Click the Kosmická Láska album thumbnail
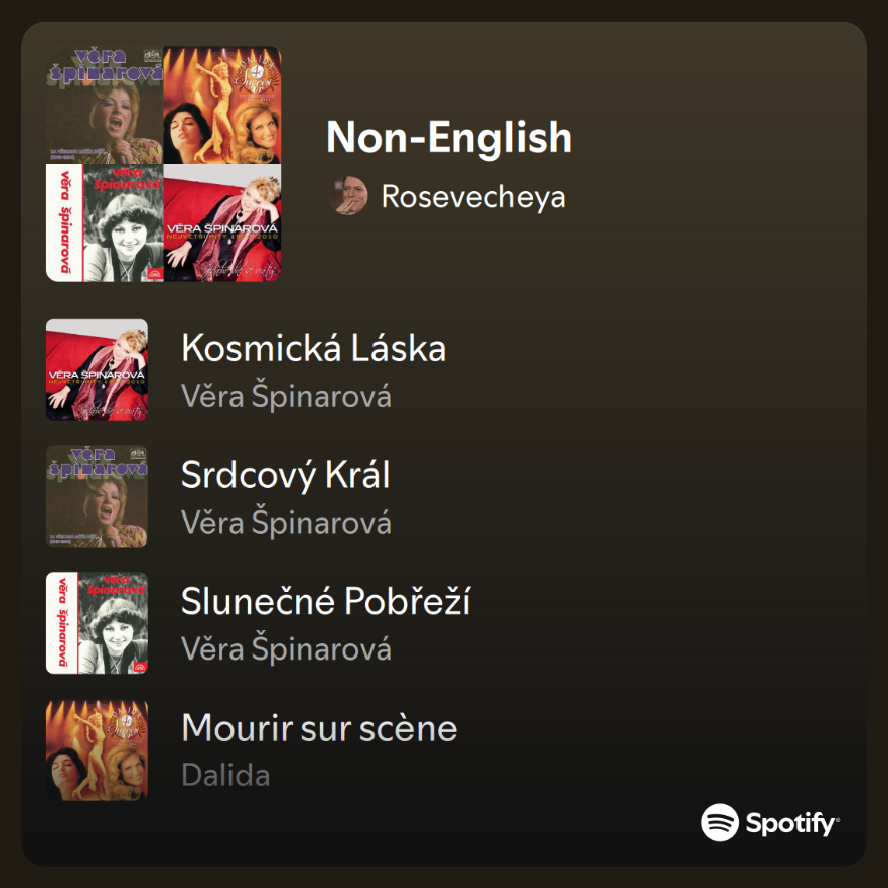The height and width of the screenshot is (888, 888). pyautogui.click(x=97, y=369)
